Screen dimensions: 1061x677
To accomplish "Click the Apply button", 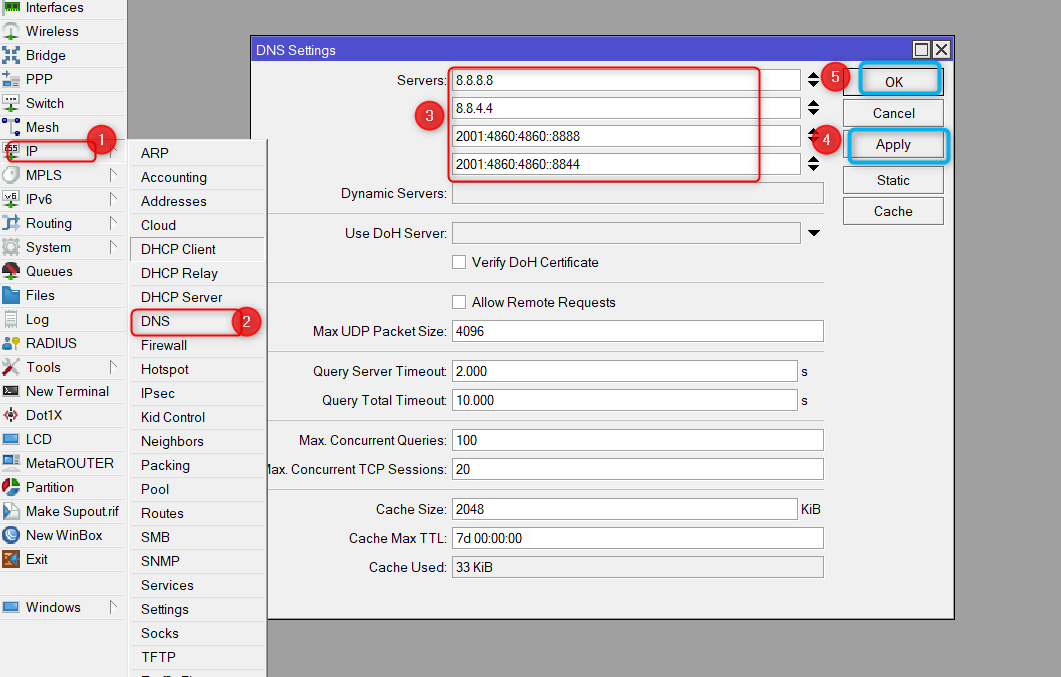I will click(893, 145).
